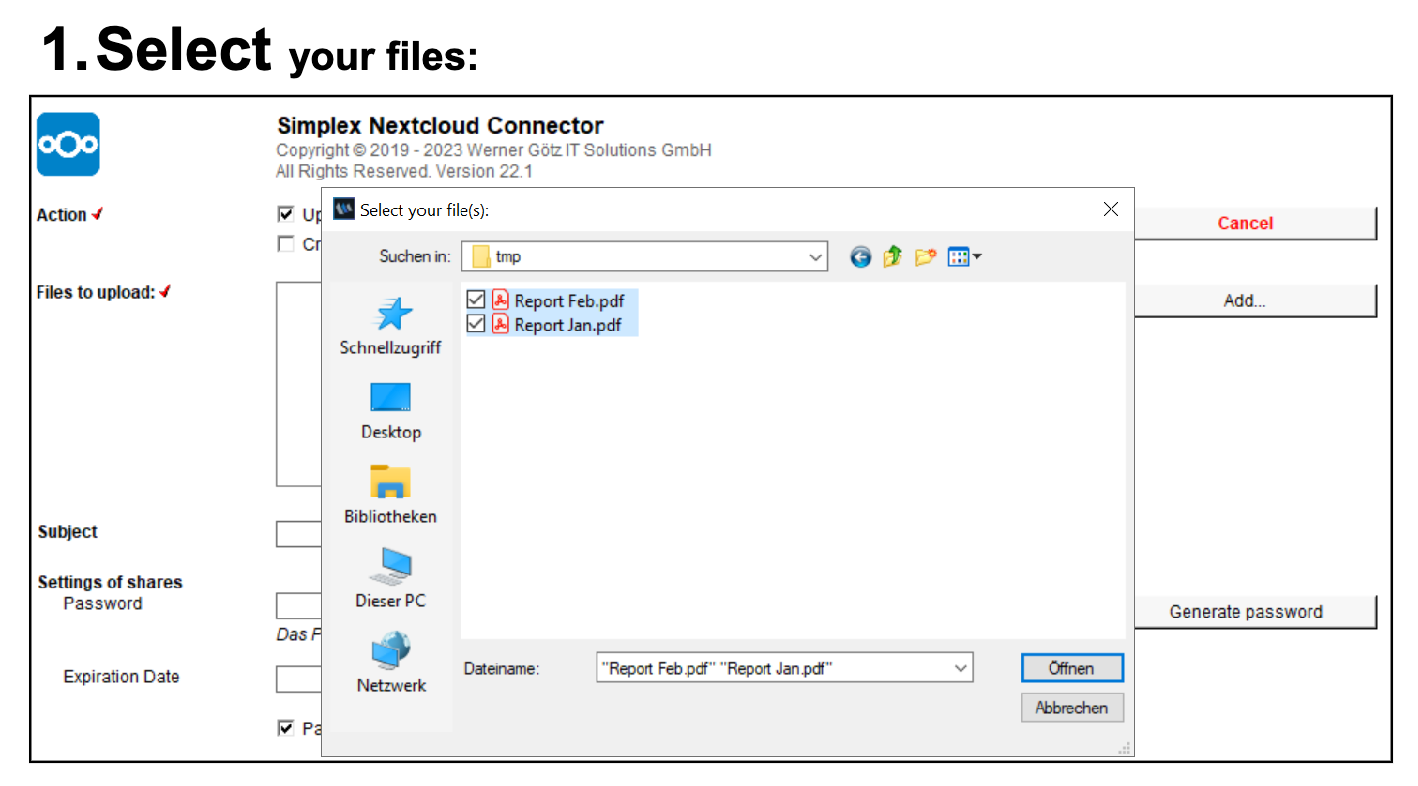
Task: Open view options dropdown arrow
Action: (977, 257)
